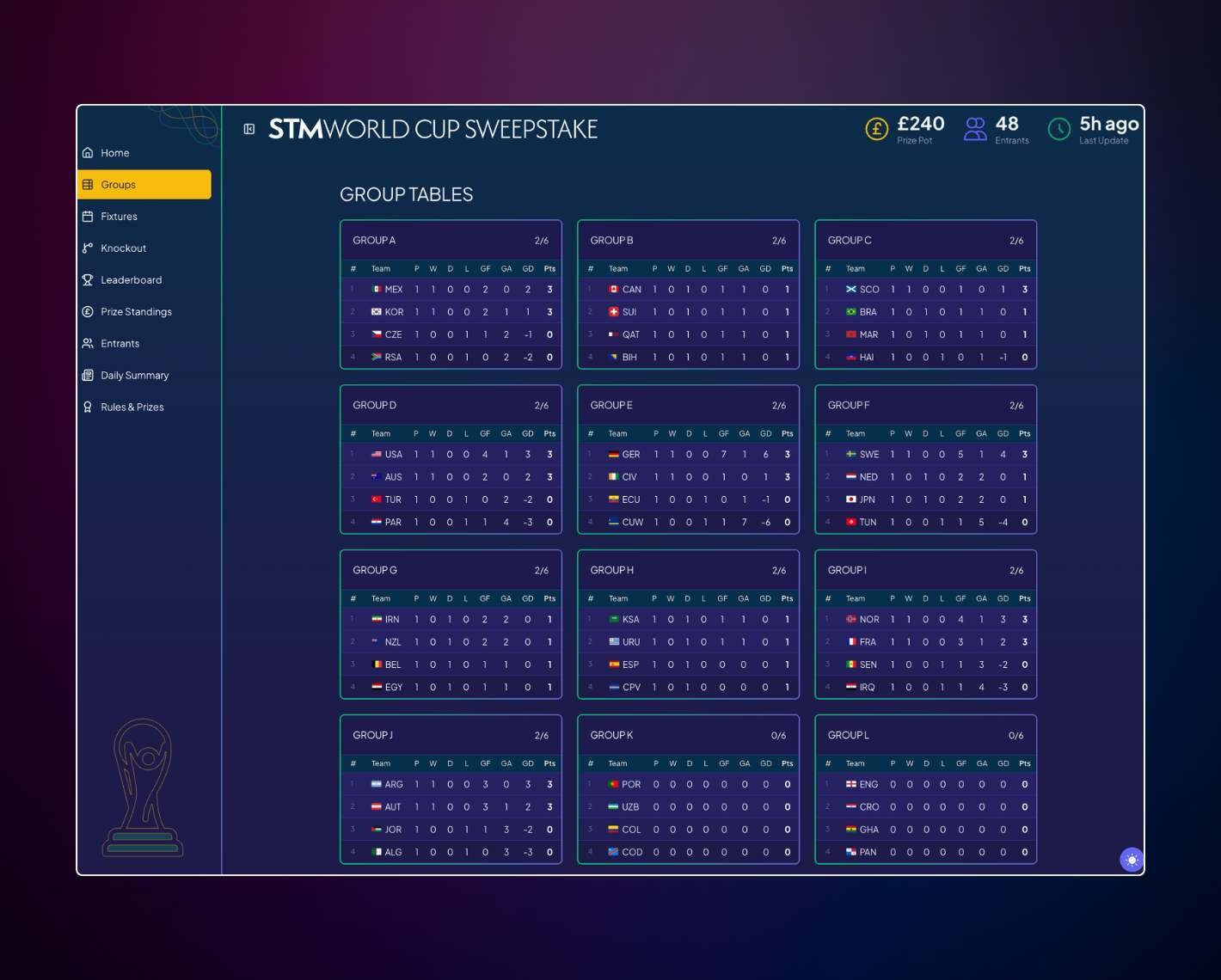The image size is (1221, 980).
Task: Click the GROUP L card header
Action: coord(925,736)
